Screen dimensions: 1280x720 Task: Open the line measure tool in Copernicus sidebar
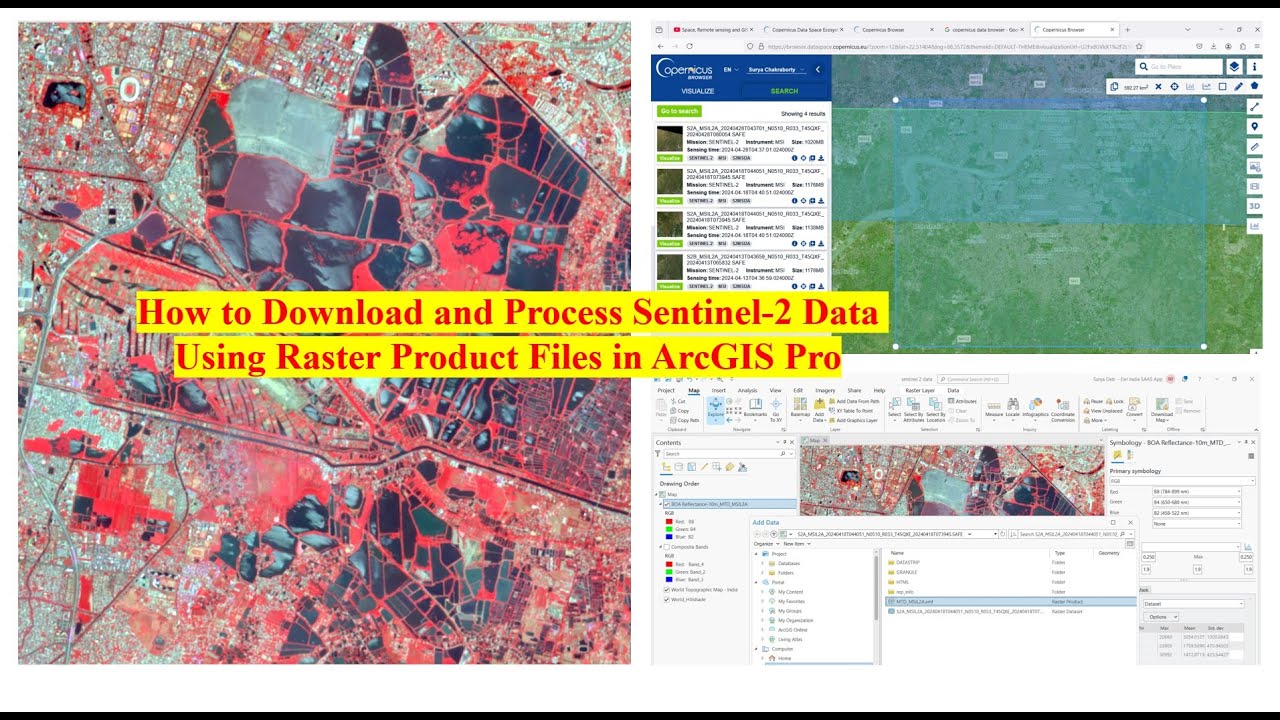coord(1254,107)
